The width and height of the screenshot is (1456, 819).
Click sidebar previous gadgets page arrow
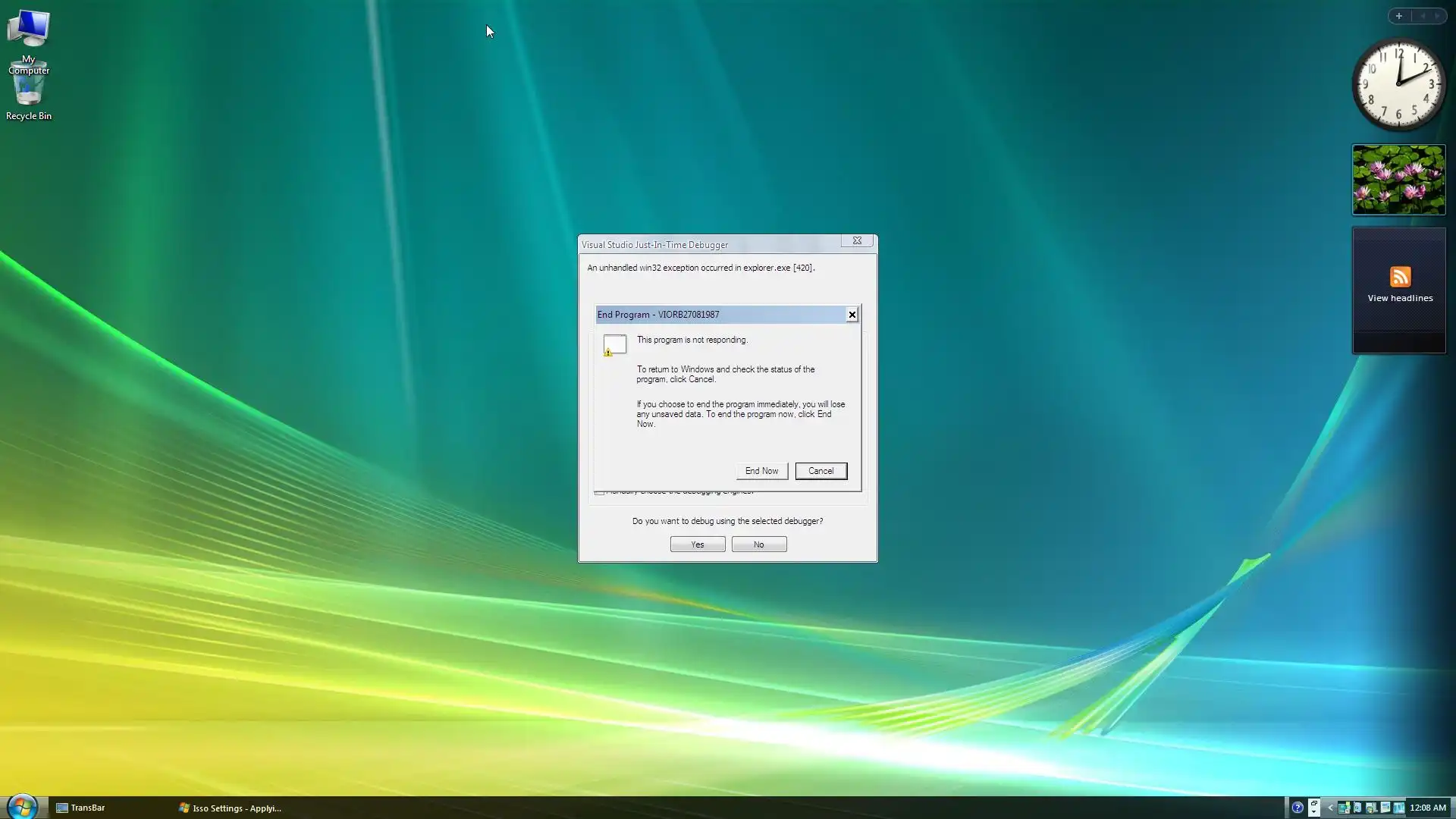point(1423,16)
